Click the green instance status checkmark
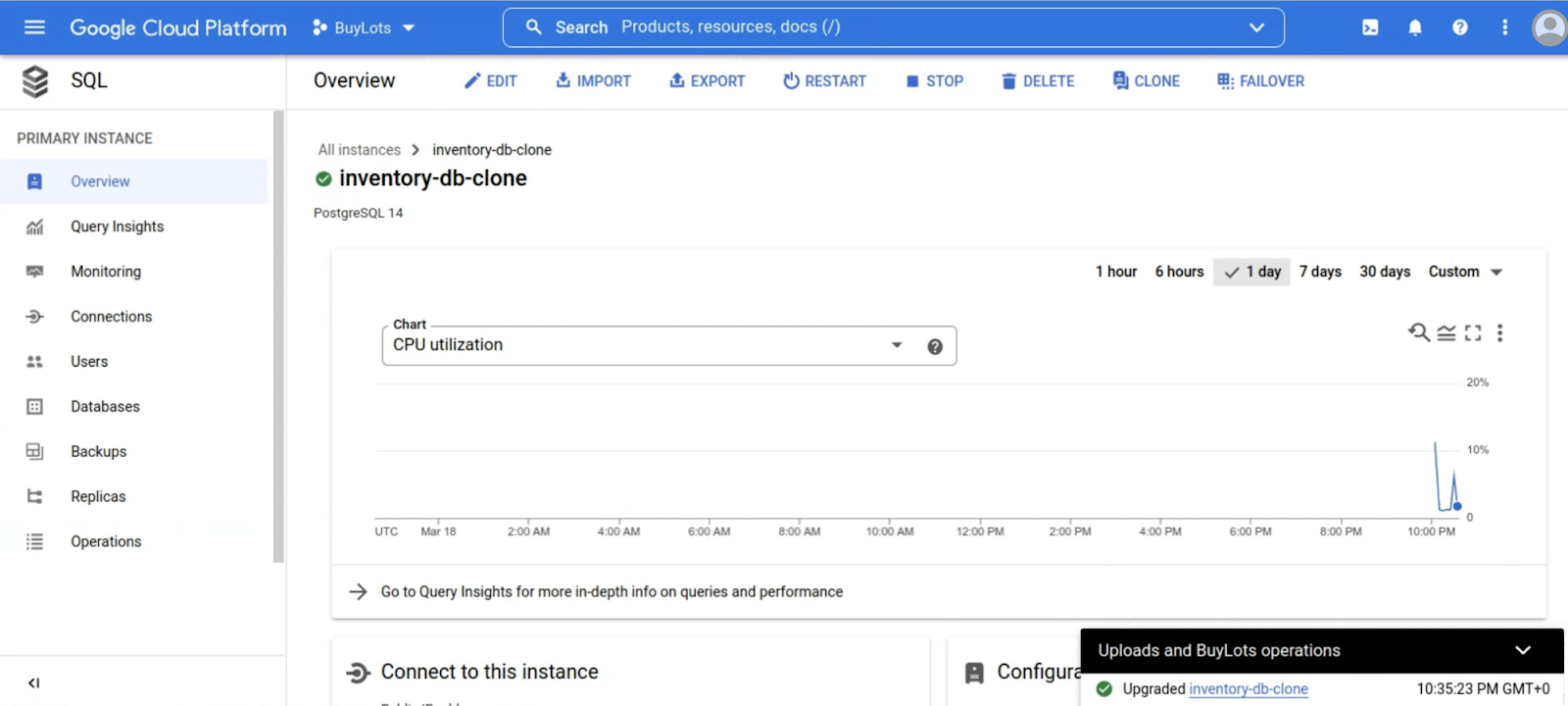The image size is (1568, 706). (x=323, y=178)
